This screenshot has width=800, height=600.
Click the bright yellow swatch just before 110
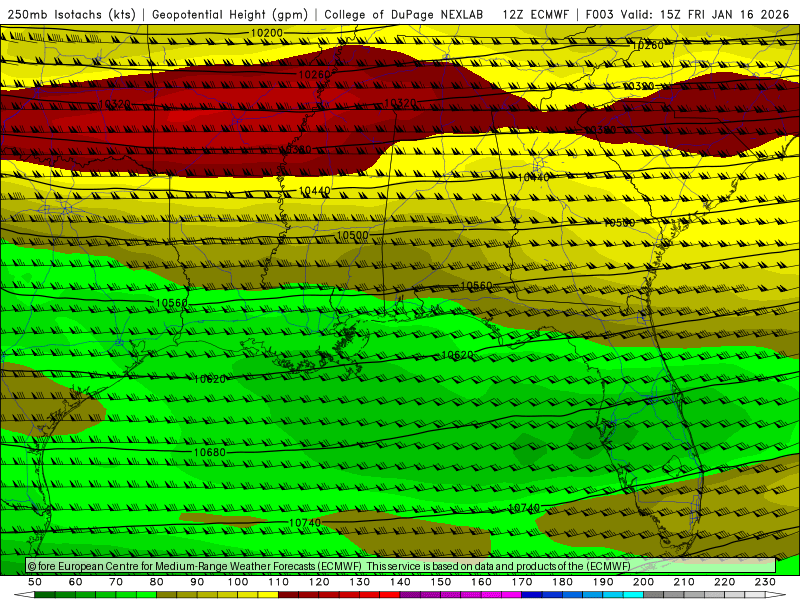coord(268,595)
